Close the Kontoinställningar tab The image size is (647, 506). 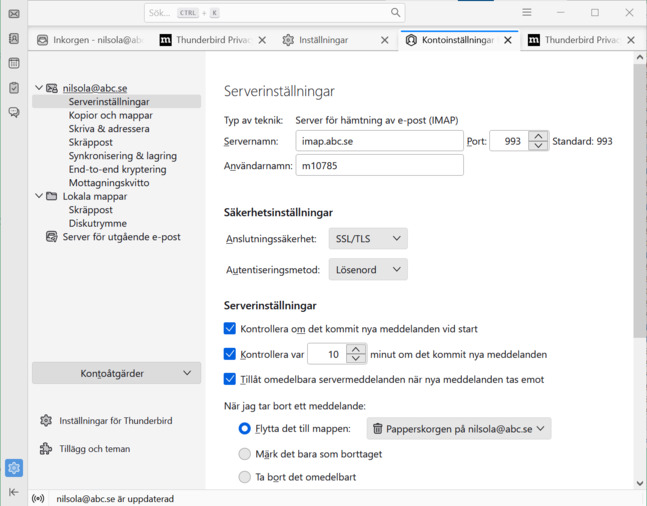pos(508,40)
